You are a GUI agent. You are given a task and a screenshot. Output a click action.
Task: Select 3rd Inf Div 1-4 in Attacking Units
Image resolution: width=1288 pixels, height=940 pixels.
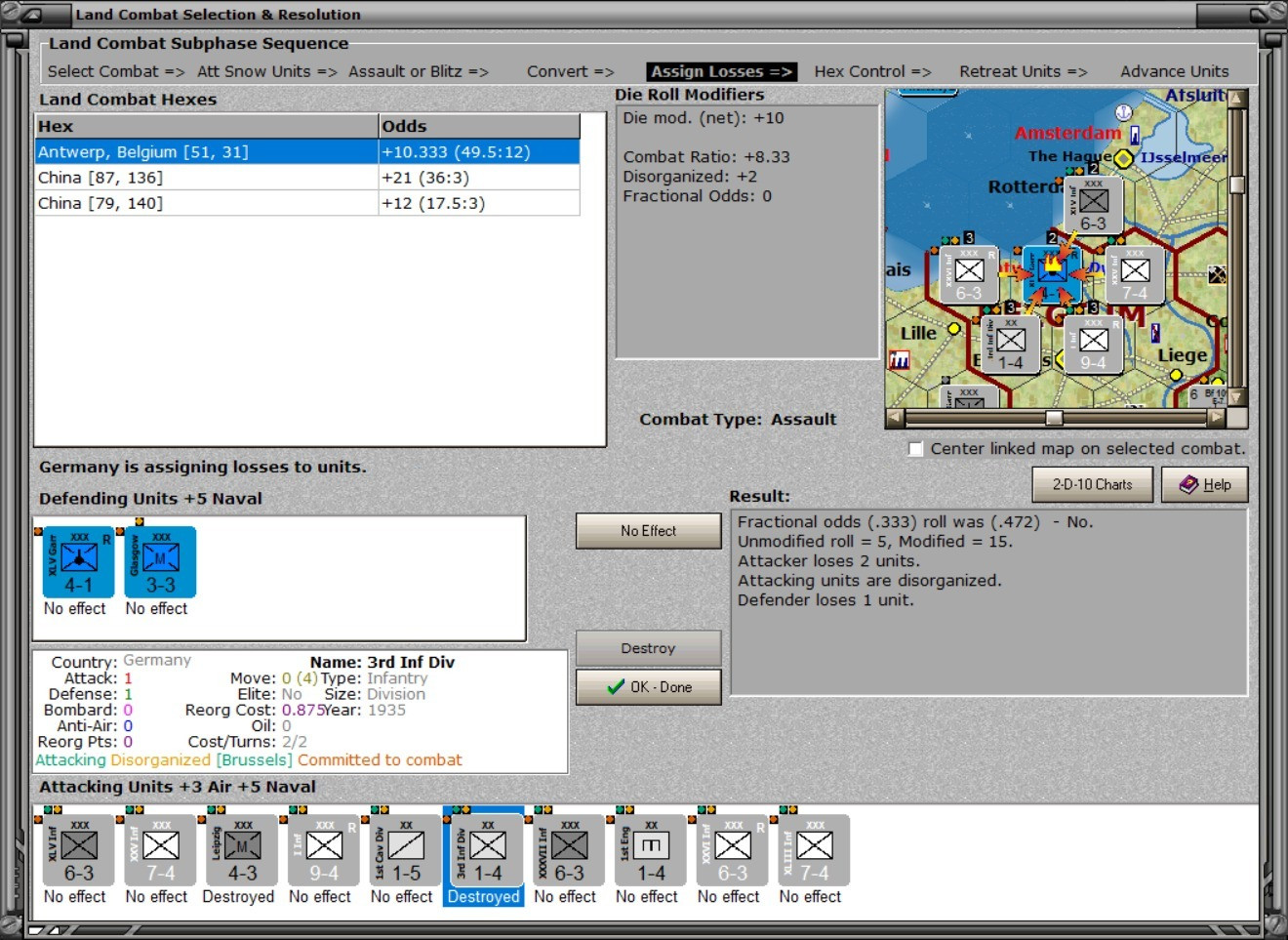488,851
